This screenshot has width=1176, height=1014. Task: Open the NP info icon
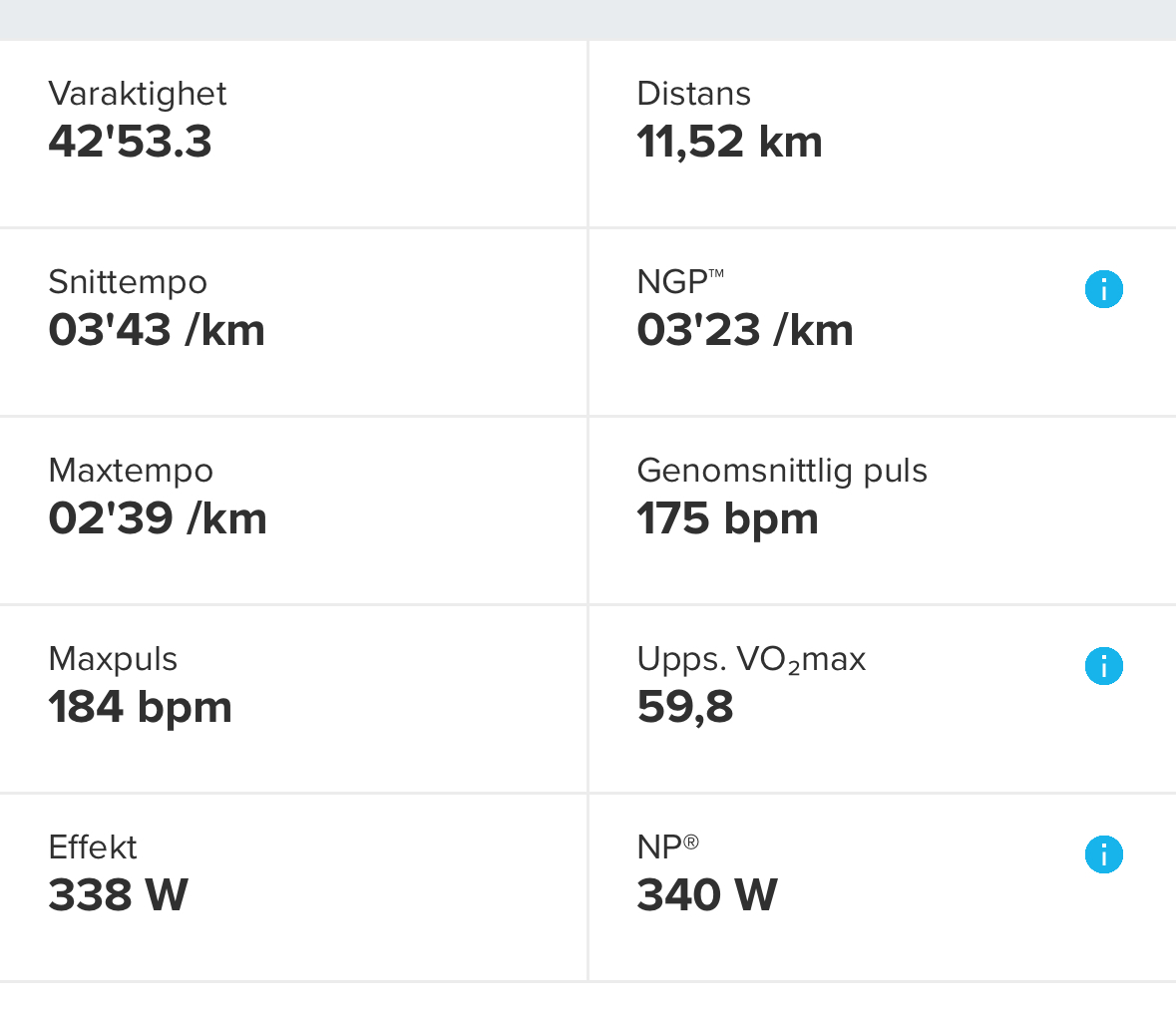tap(1104, 854)
